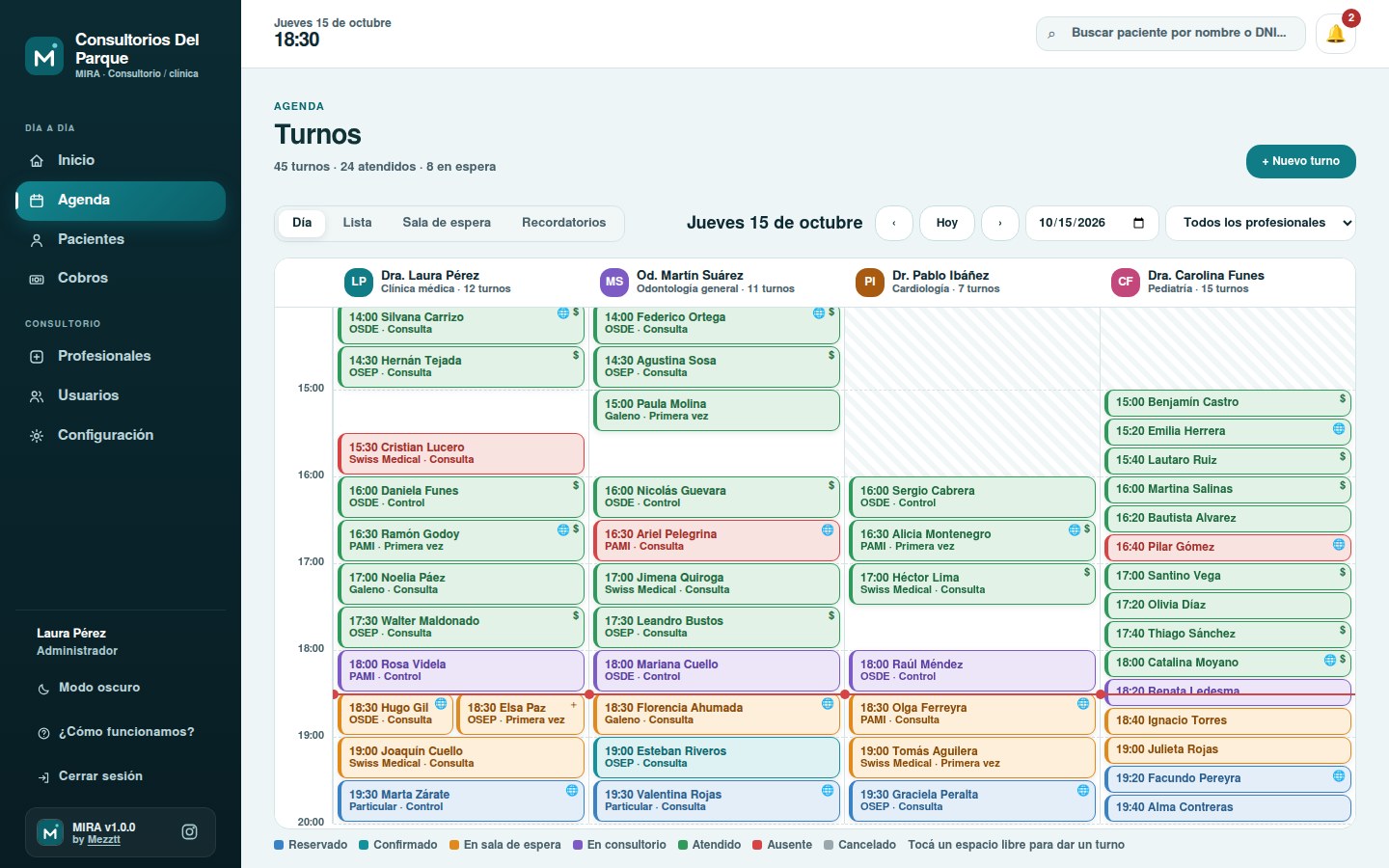Click the Nuevo turno button
Image resolution: width=1389 pixels, height=868 pixels.
coord(1300,161)
